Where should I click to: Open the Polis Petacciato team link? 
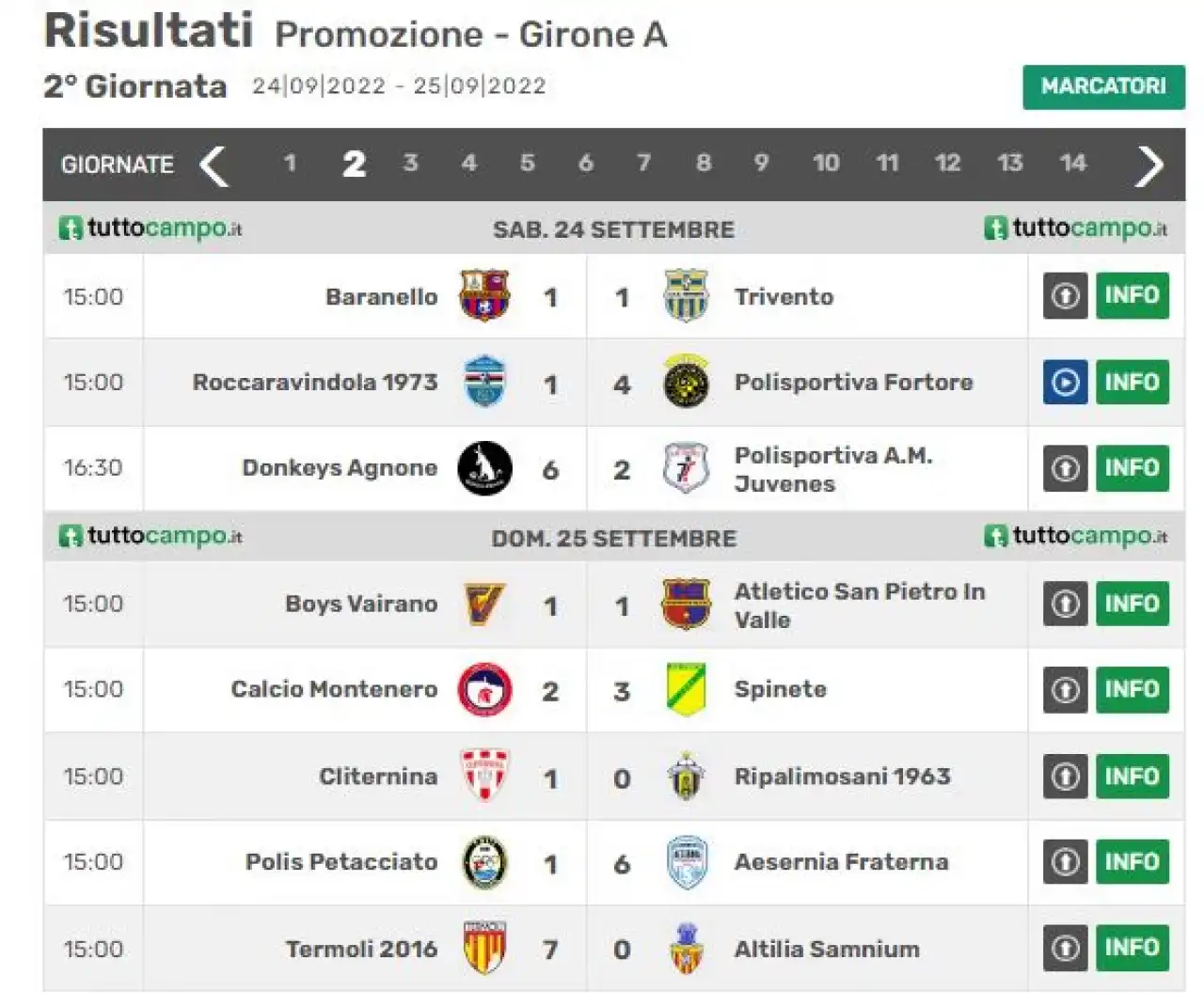pyautogui.click(x=341, y=862)
